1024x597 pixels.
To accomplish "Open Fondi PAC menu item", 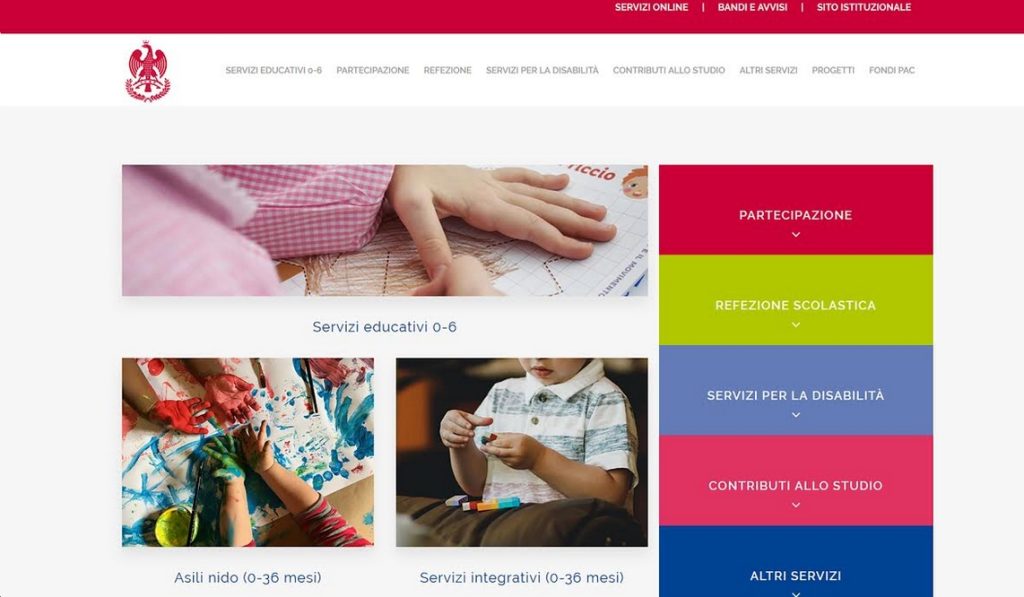I will (x=891, y=71).
